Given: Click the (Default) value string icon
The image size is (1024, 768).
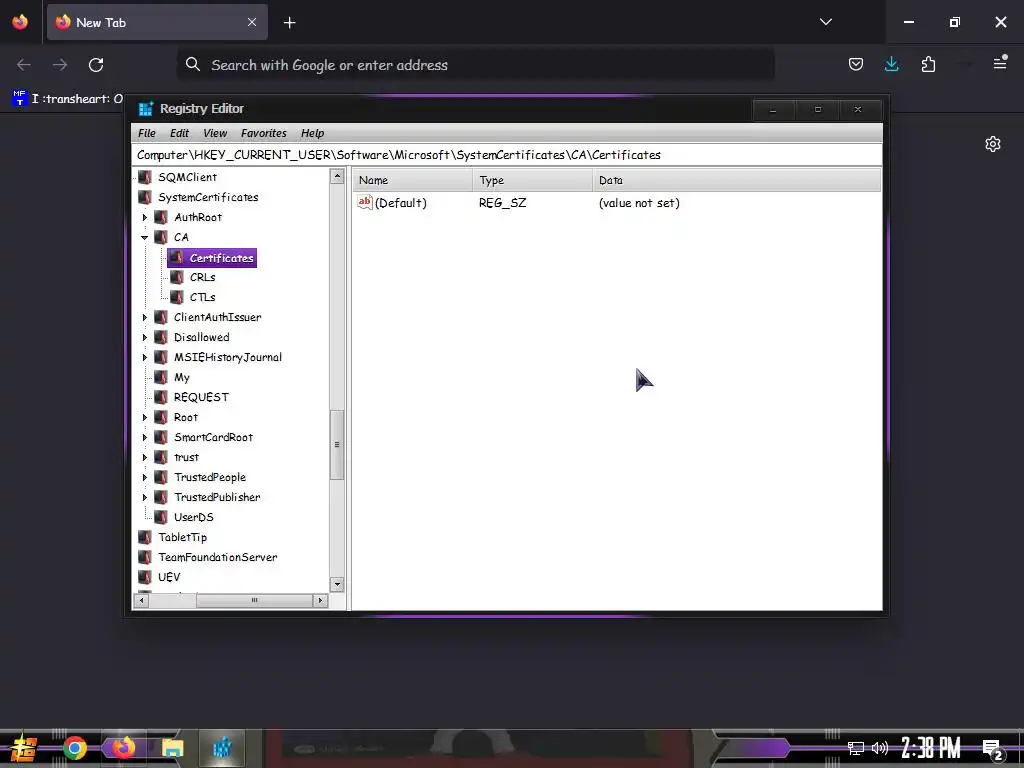Looking at the screenshot, I should 364,202.
